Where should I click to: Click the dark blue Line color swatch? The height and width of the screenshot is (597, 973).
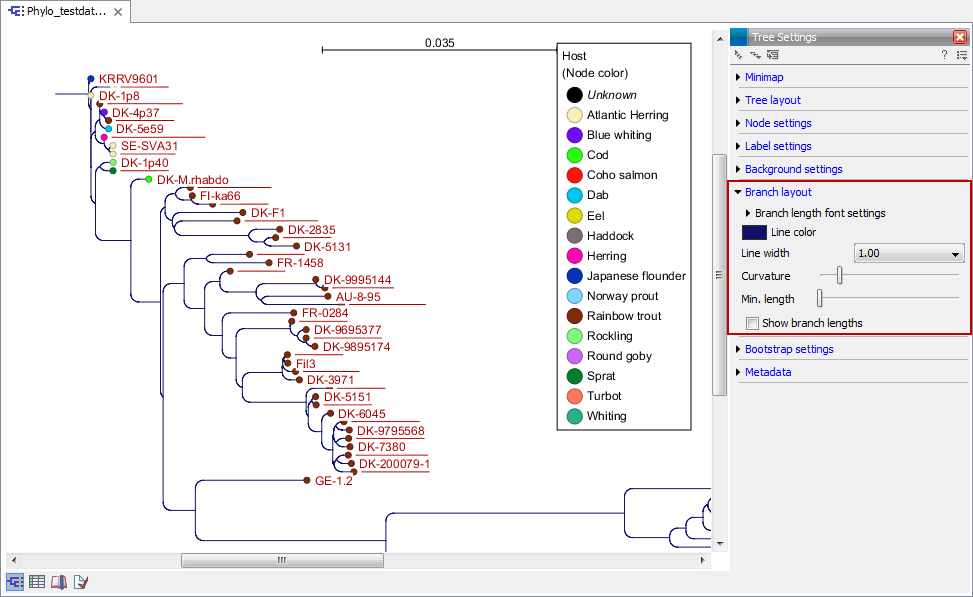[753, 231]
